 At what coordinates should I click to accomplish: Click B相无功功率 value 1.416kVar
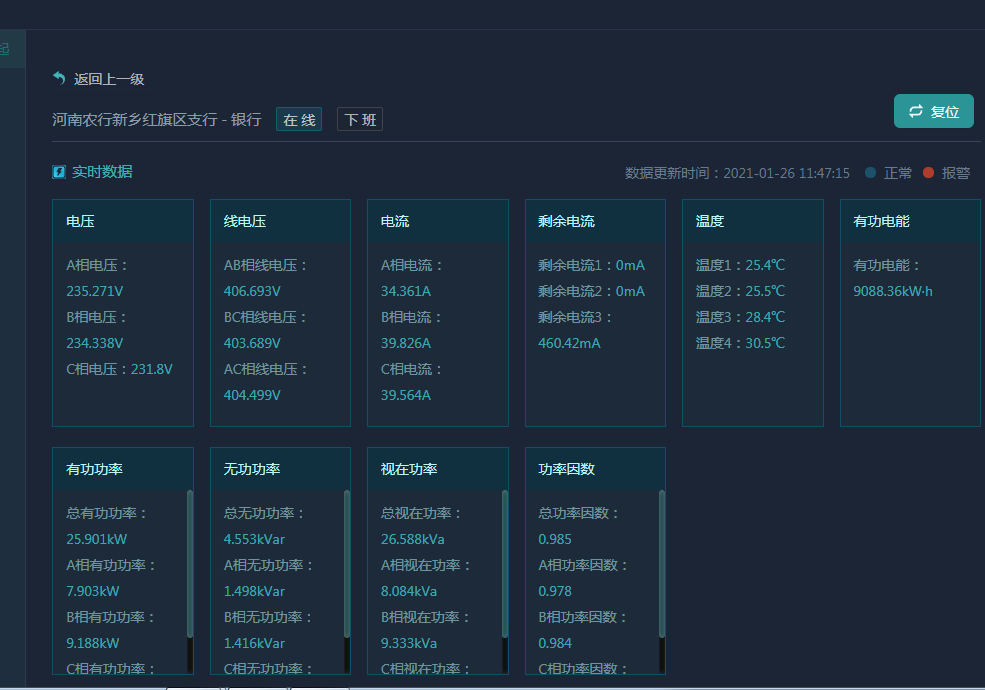pos(254,643)
